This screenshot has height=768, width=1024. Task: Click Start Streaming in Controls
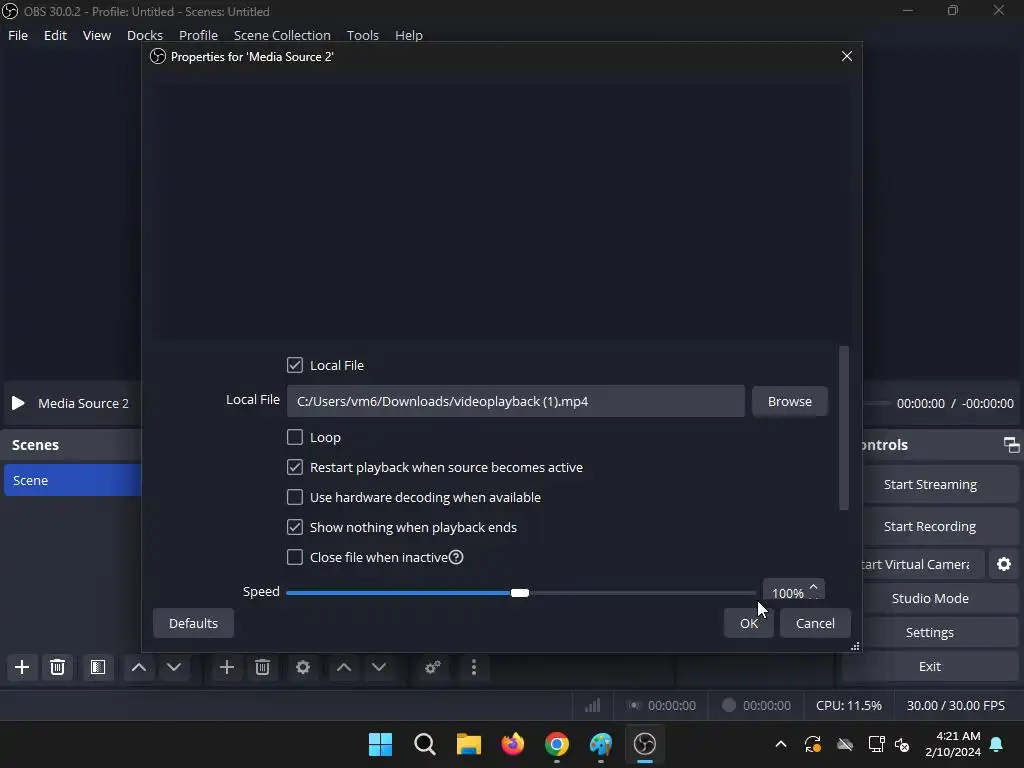[940, 484]
